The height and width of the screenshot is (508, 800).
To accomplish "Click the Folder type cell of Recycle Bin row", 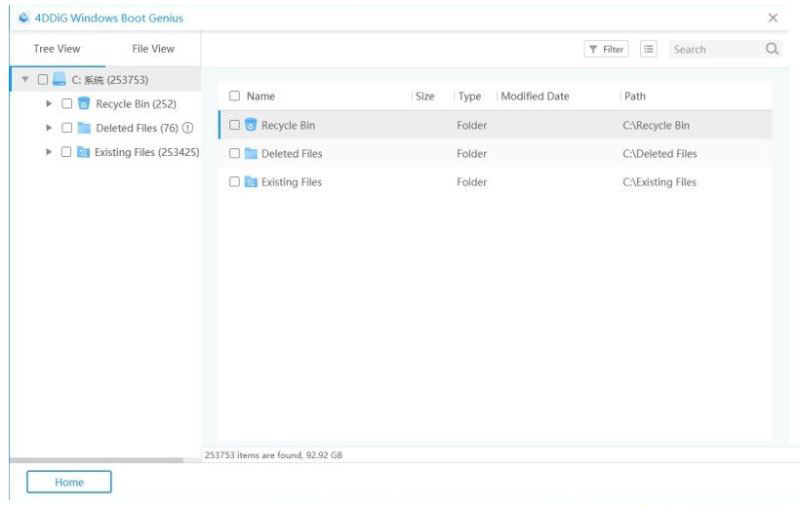I will pos(471,125).
